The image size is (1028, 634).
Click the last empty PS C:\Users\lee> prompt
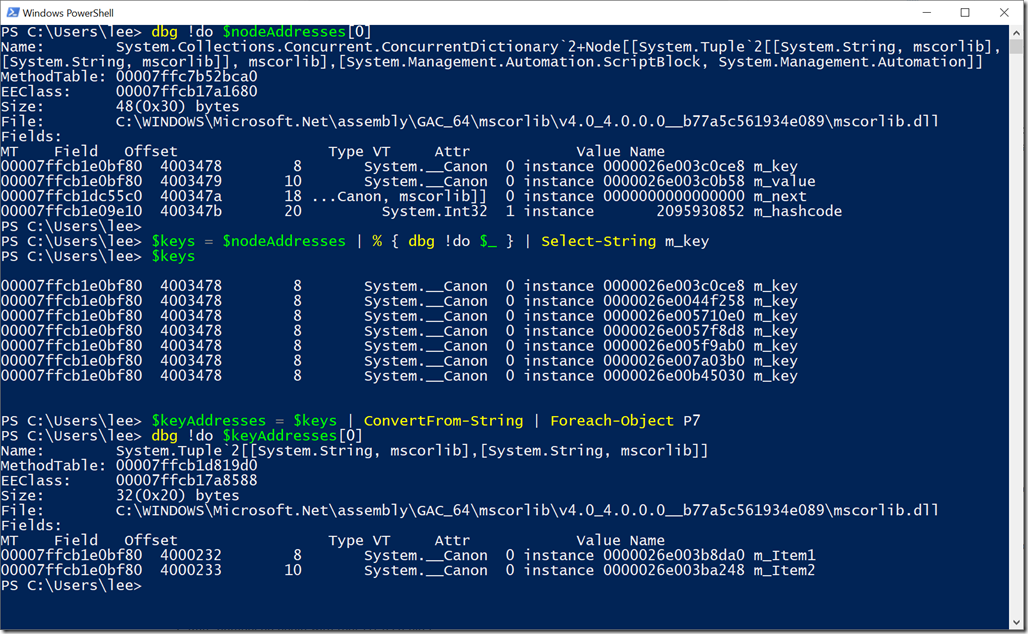point(71,585)
